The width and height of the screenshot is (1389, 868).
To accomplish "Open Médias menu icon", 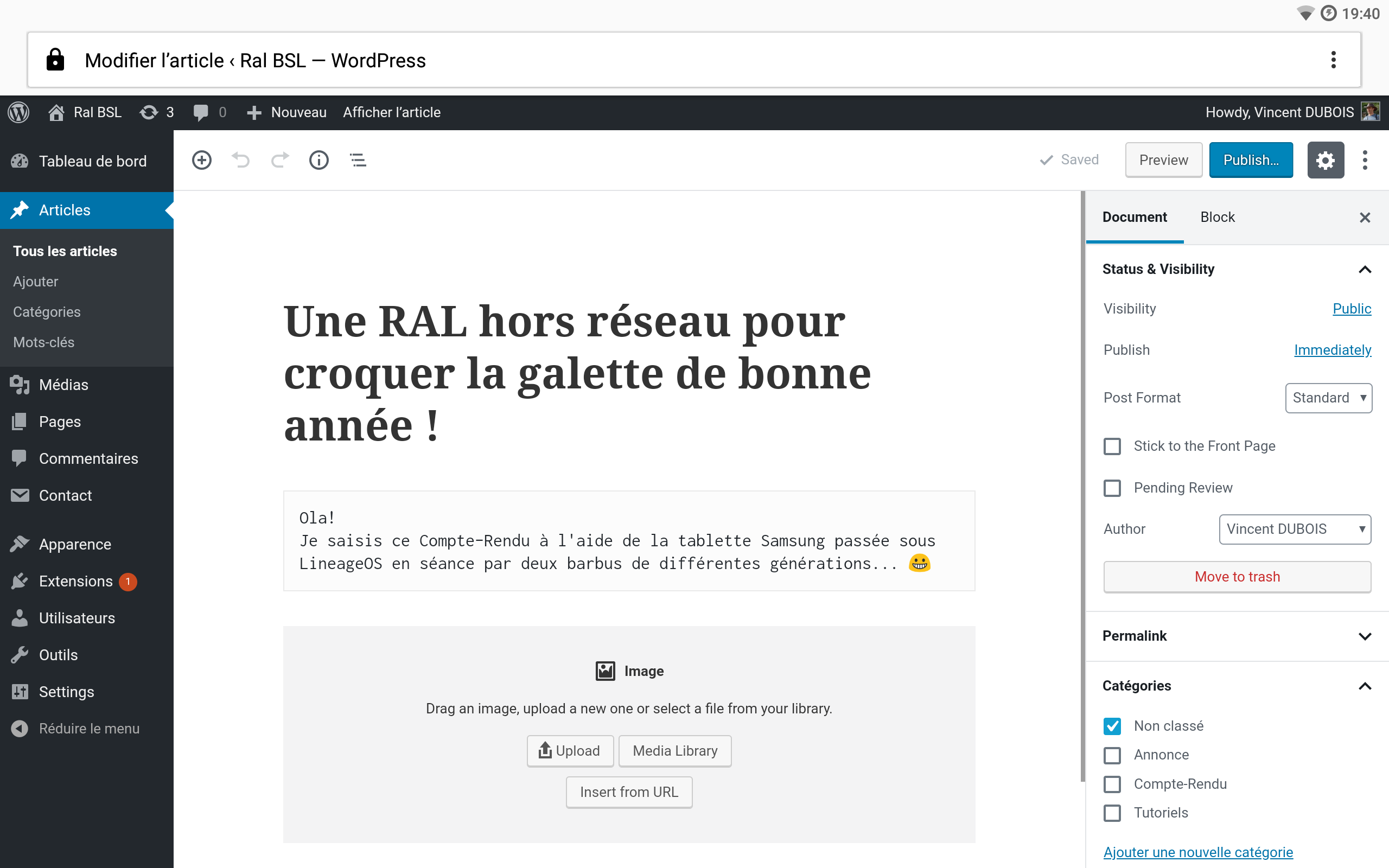I will [x=20, y=385].
